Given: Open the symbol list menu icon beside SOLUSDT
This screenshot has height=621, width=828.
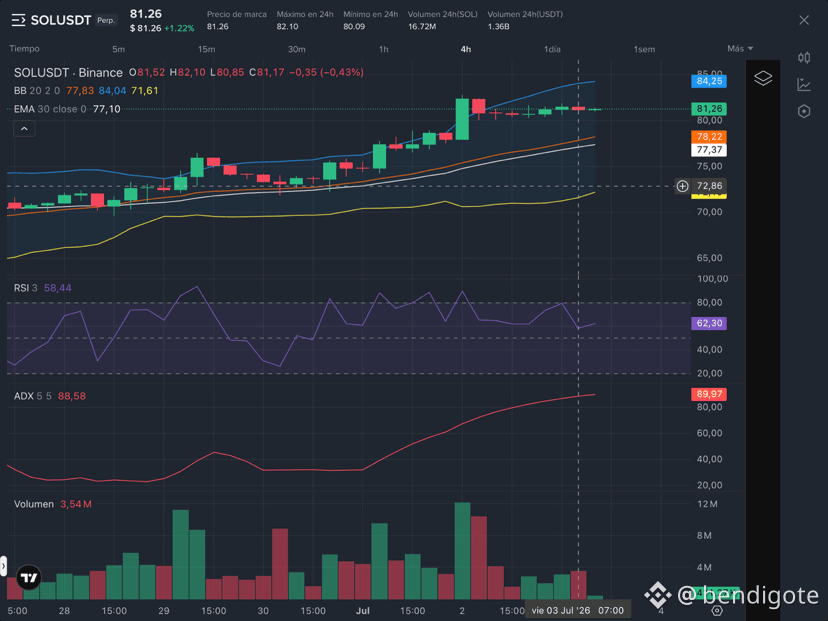Looking at the screenshot, I should pyautogui.click(x=18, y=21).
